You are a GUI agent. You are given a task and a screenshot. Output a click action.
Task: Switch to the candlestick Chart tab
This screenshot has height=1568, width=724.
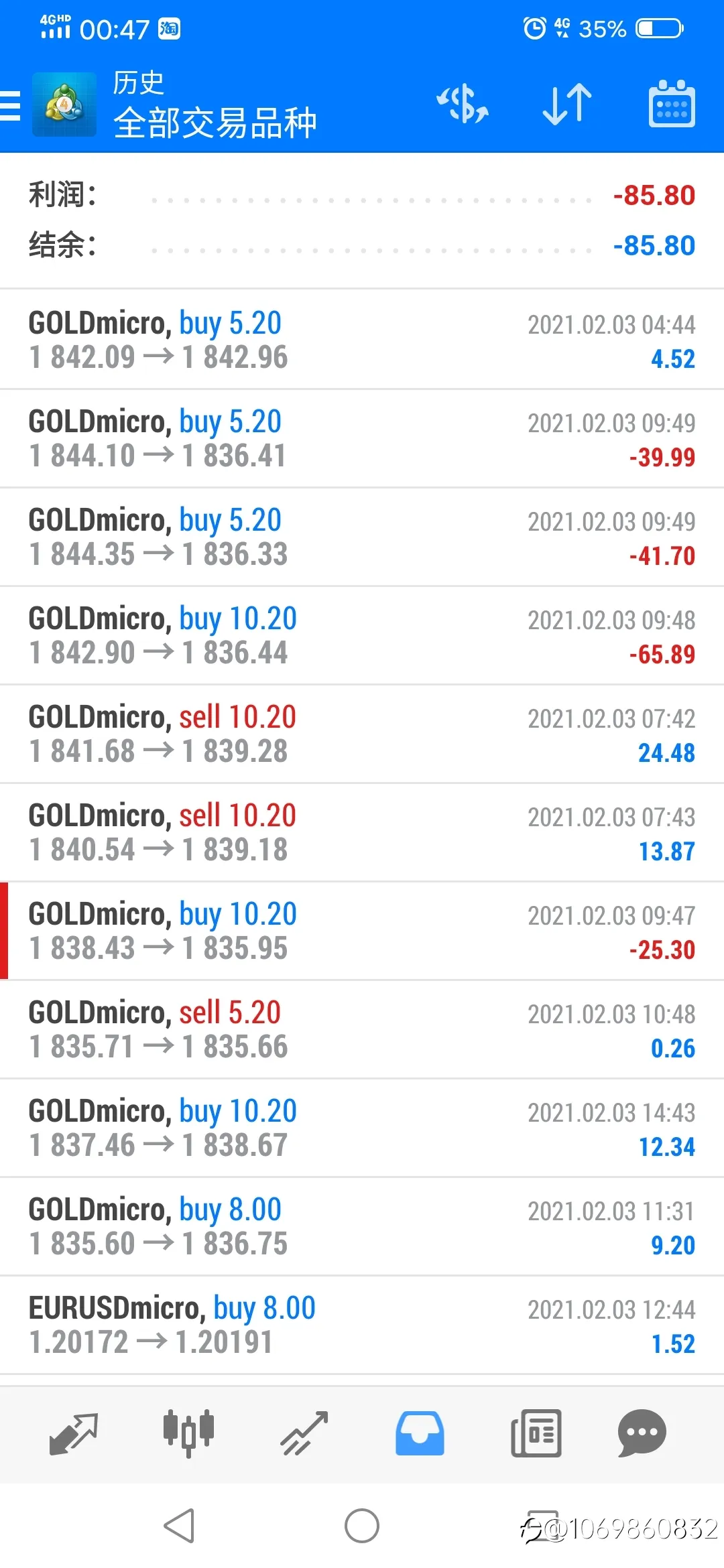pos(188,1433)
